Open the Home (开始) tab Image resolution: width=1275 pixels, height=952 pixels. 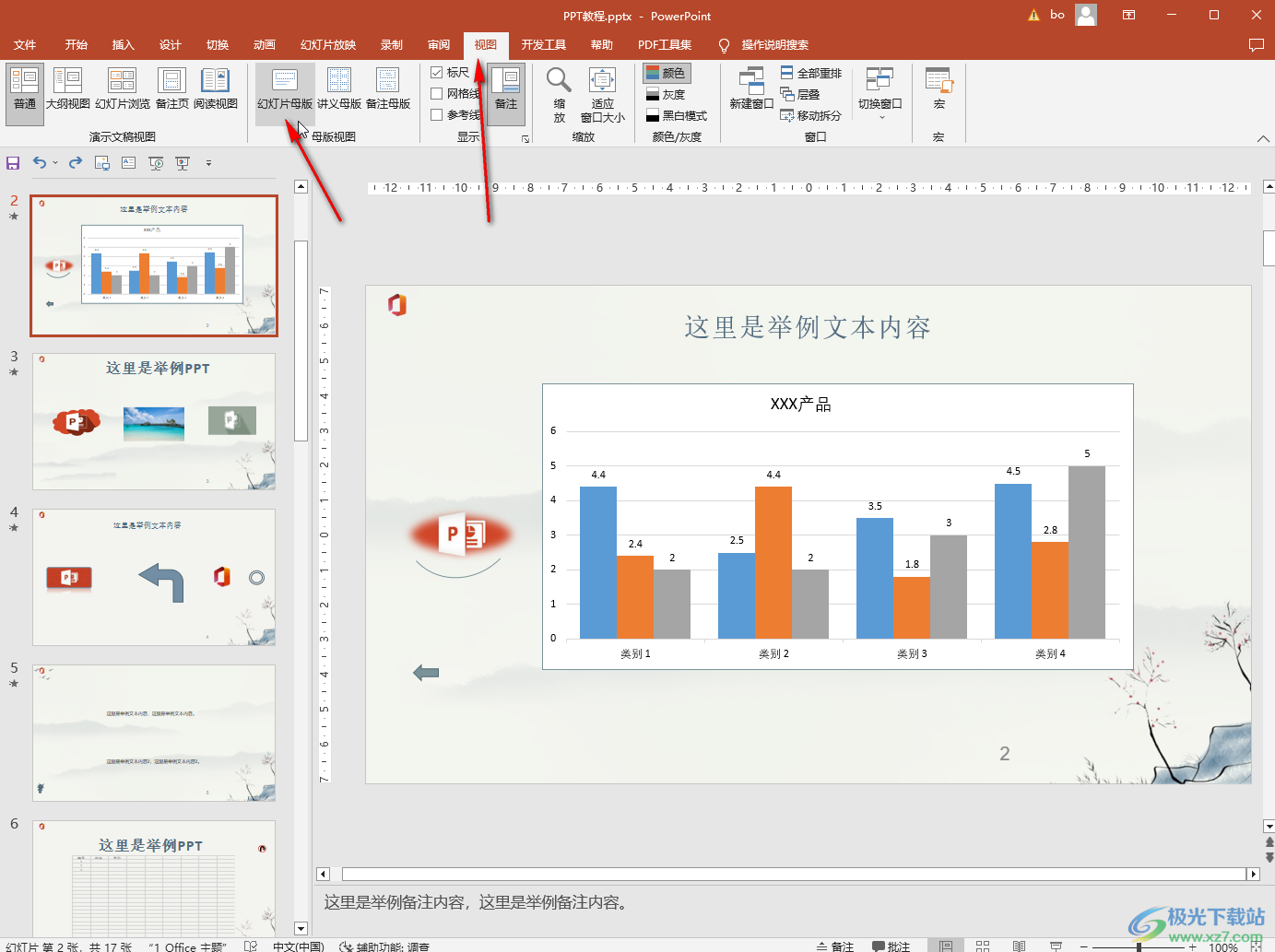76,44
